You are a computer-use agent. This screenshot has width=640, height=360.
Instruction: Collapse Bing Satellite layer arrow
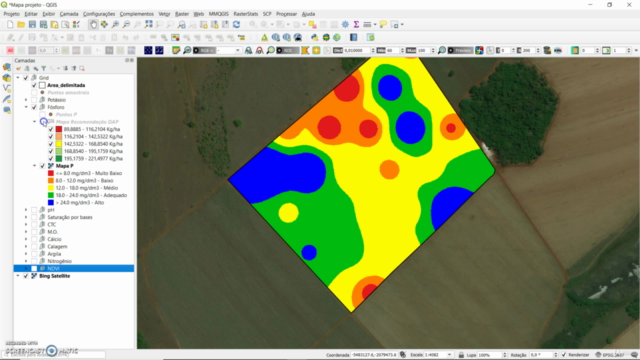tap(18, 276)
